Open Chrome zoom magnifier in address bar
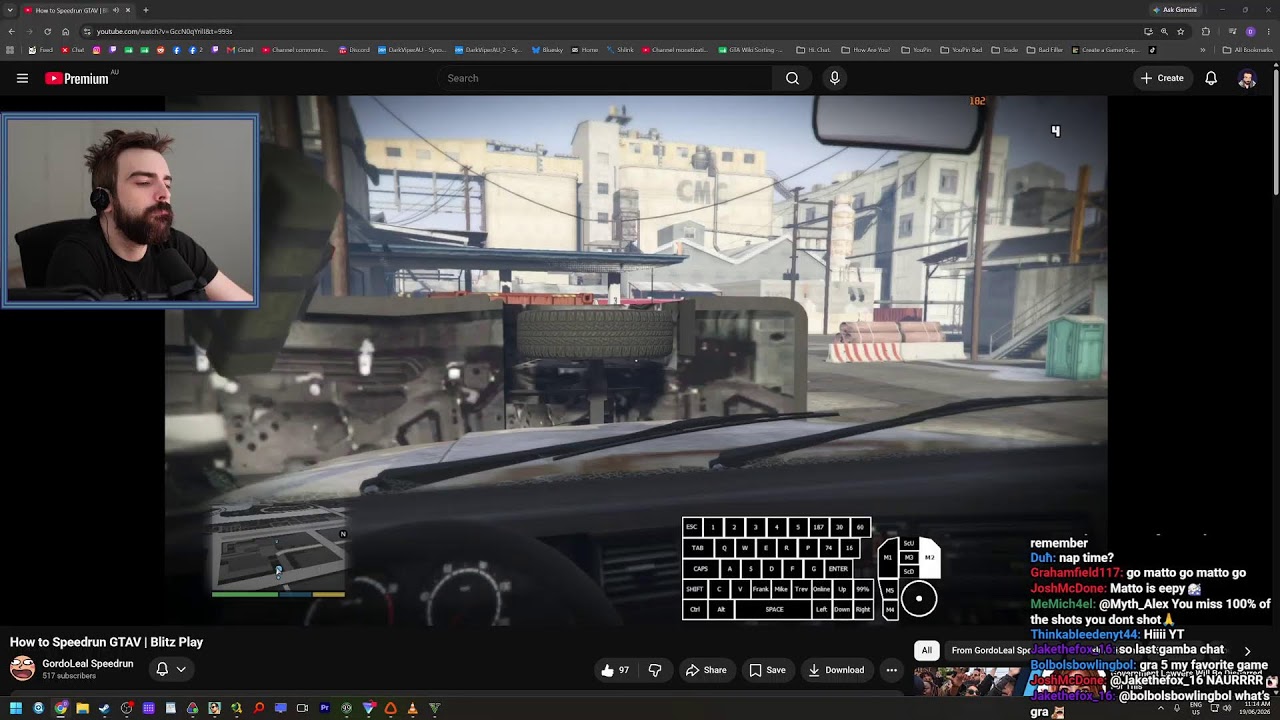The width and height of the screenshot is (1280, 720). point(1164,31)
